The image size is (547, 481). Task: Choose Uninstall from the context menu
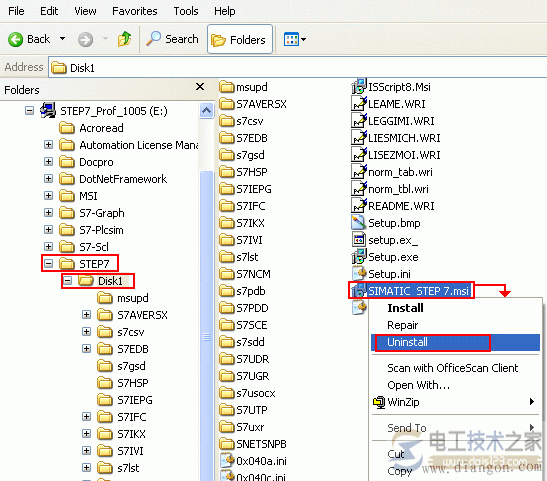(455, 342)
